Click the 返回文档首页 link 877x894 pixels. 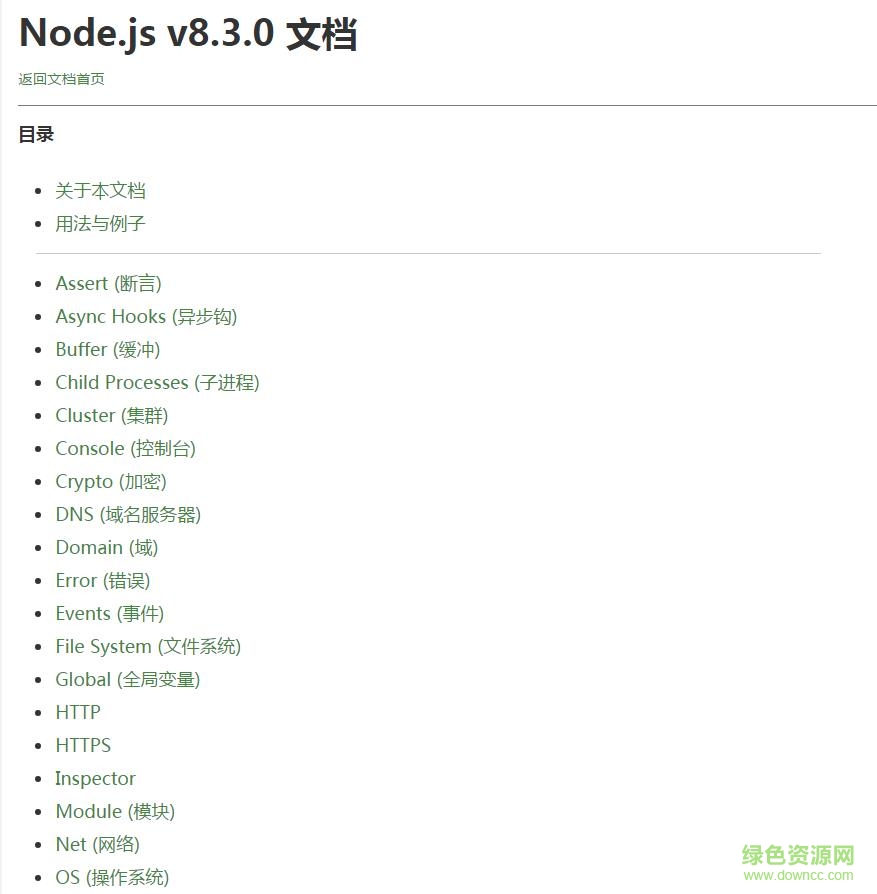click(x=61, y=79)
